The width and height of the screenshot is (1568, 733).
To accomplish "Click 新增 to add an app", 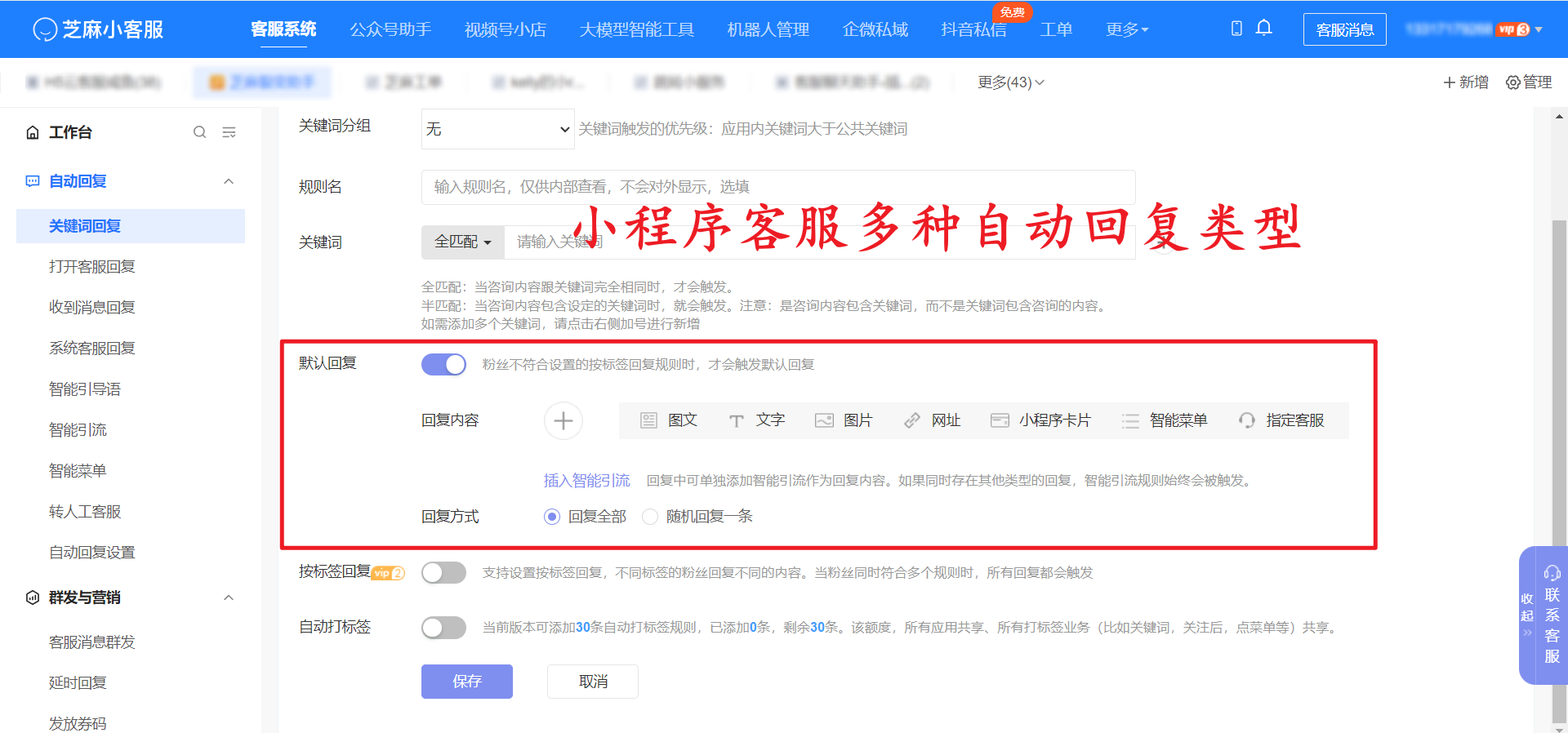I will pos(1466,82).
